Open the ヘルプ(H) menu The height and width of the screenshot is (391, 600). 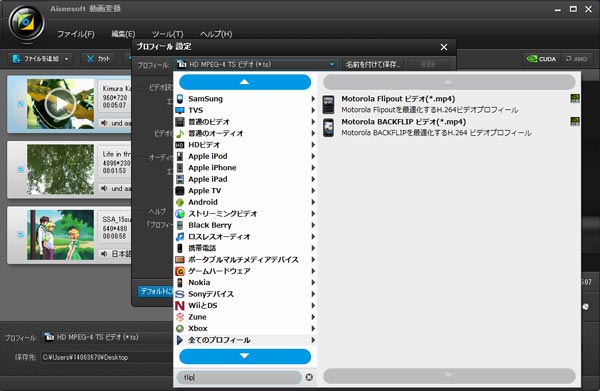(x=216, y=34)
